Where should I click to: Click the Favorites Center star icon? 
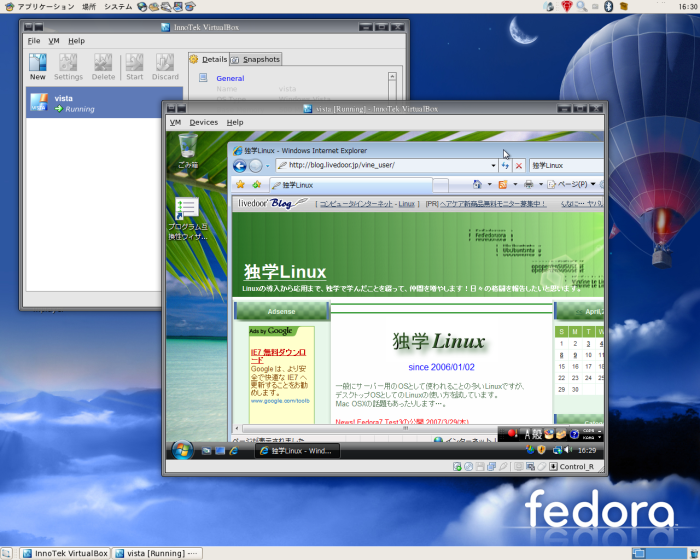click(x=240, y=184)
